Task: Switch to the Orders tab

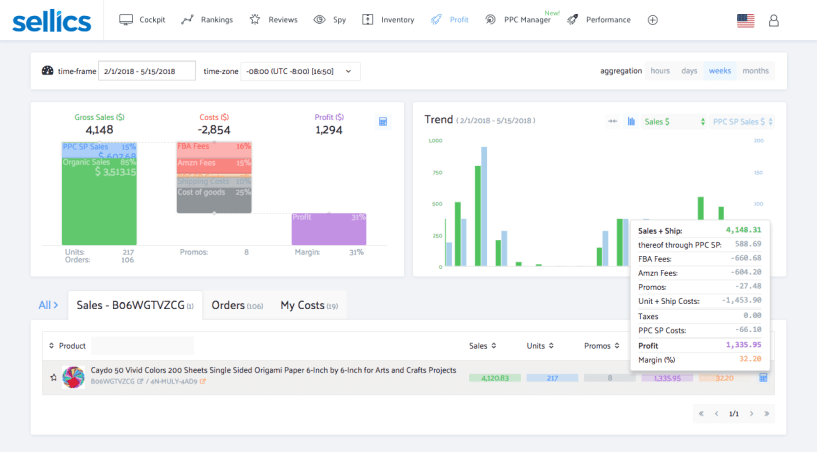Action: [x=236, y=305]
